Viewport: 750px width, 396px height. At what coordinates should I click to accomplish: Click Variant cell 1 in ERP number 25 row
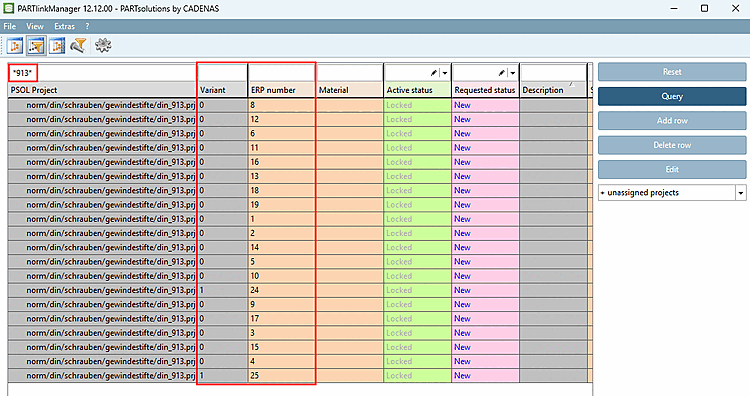[222, 375]
